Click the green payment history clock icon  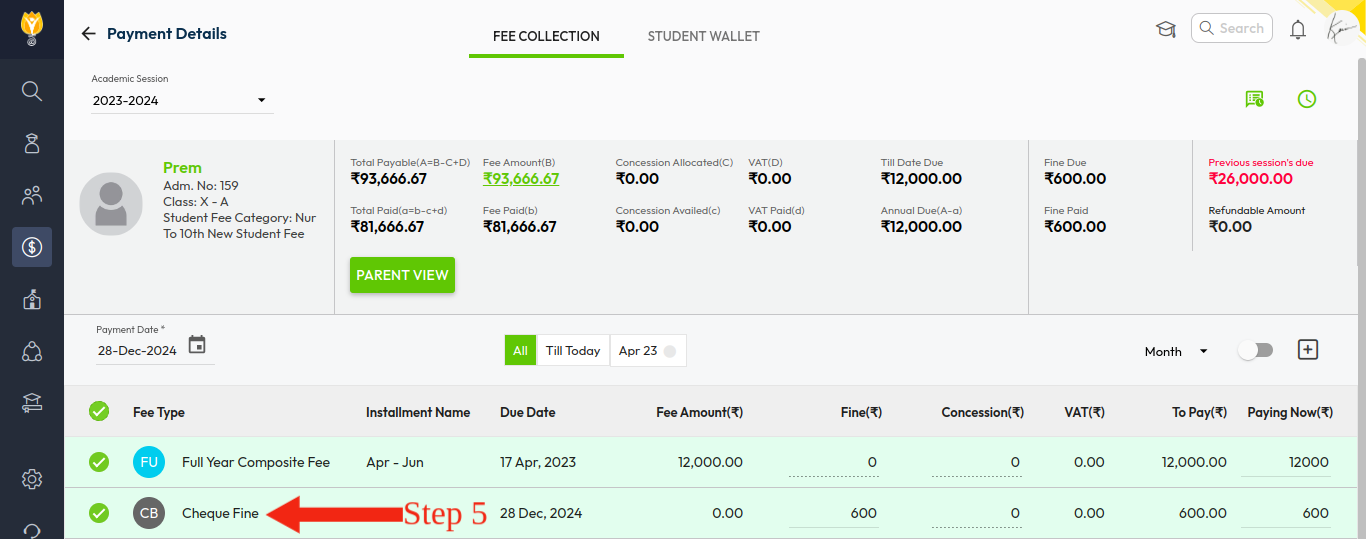click(x=1306, y=99)
